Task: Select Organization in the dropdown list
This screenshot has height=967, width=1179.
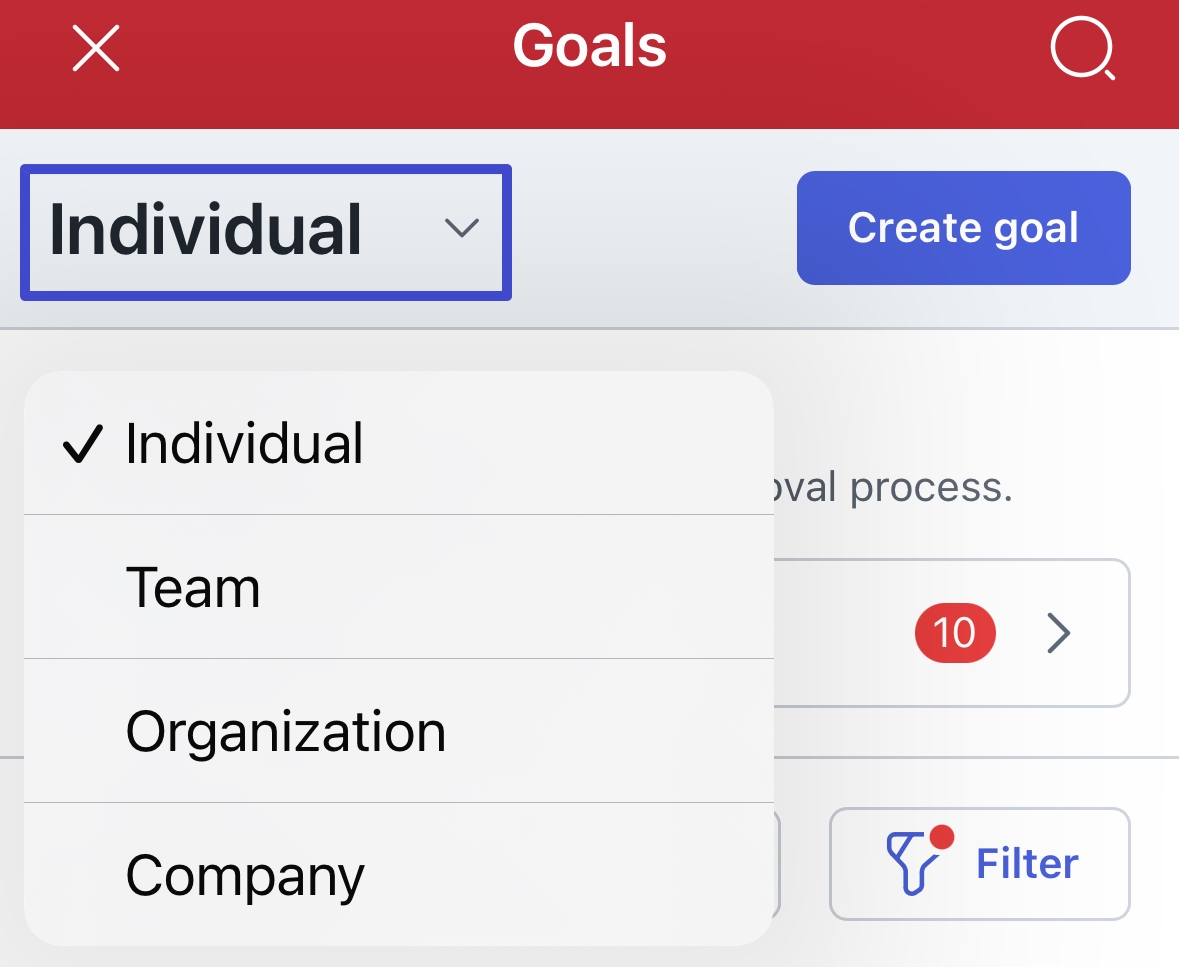Action: (285, 731)
